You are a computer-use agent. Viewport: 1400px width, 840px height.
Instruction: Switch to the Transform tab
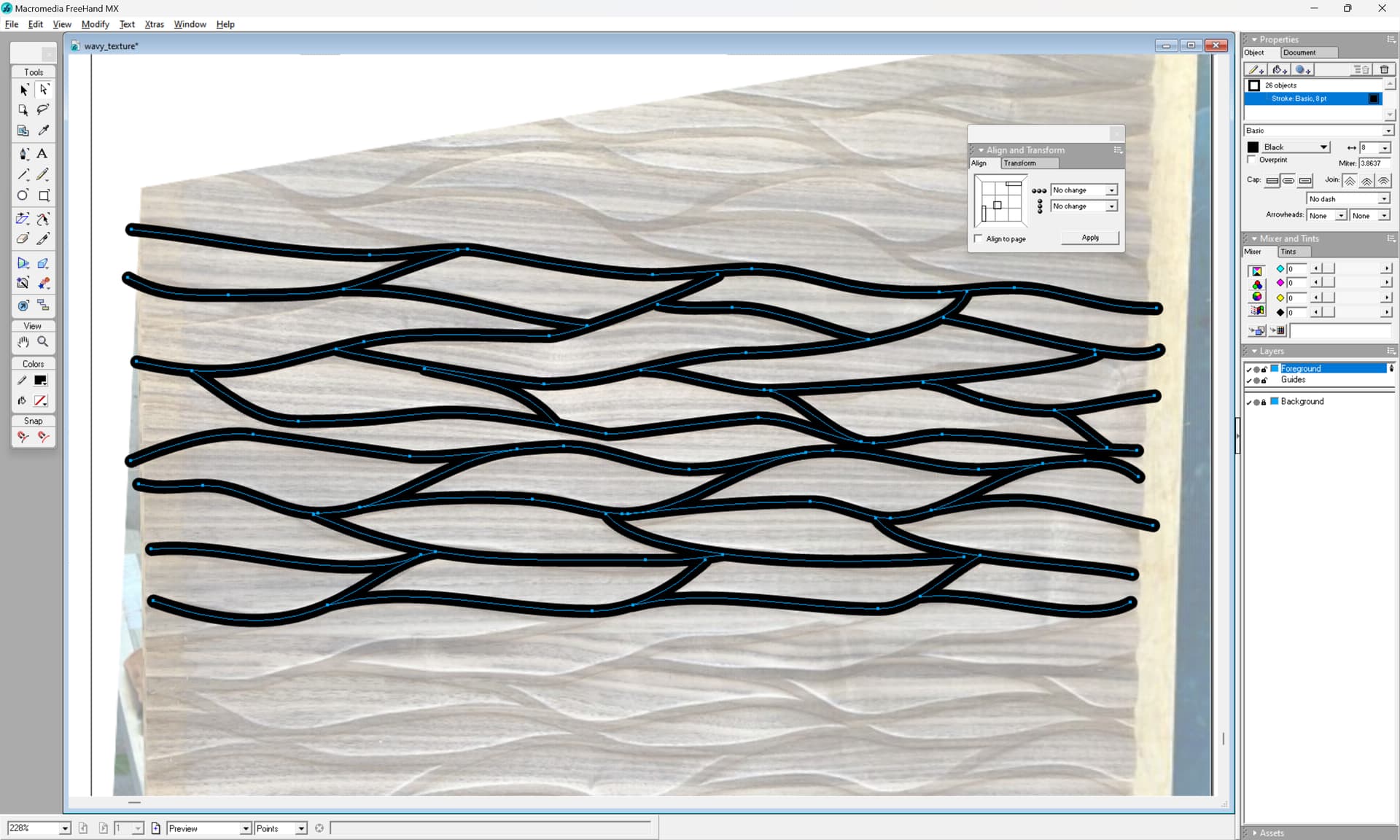pos(1019,163)
